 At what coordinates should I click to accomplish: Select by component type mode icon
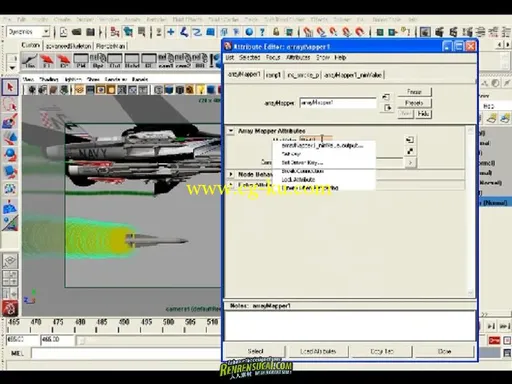click(142, 32)
